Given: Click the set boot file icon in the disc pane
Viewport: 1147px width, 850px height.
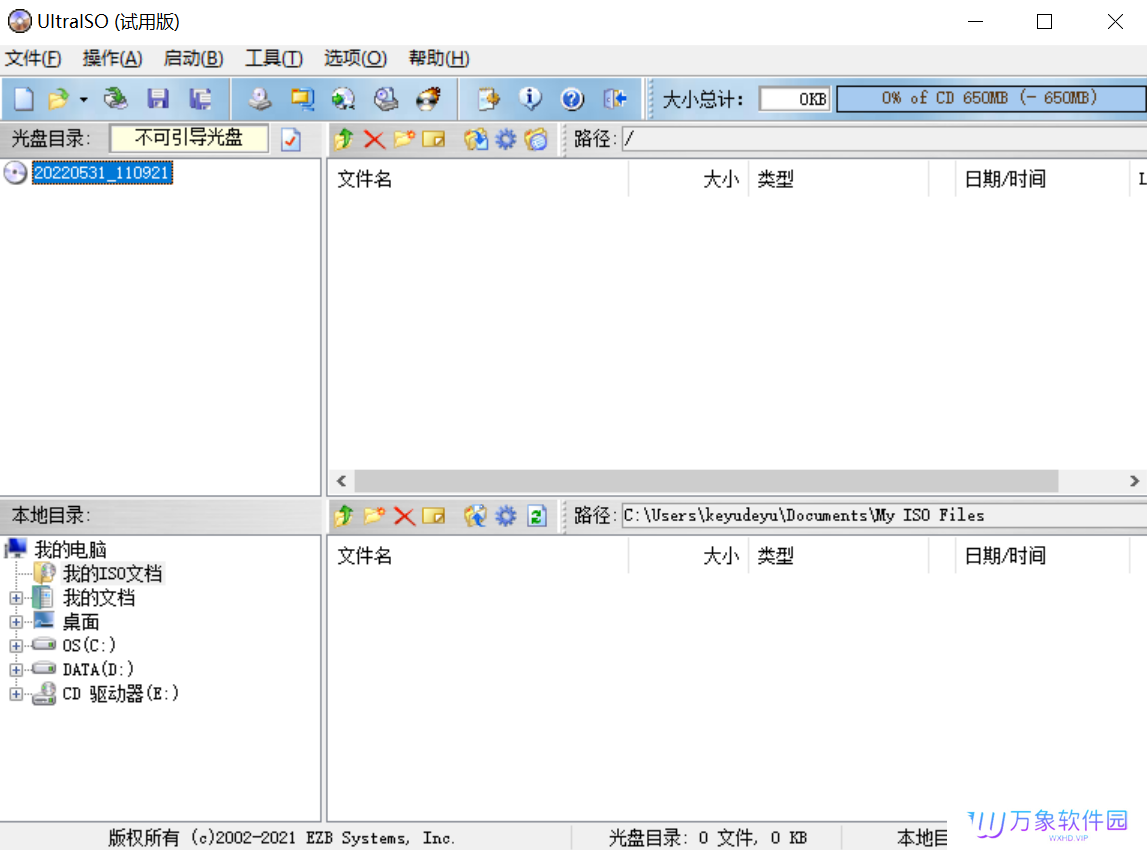Looking at the screenshot, I should pyautogui.click(x=536, y=139).
